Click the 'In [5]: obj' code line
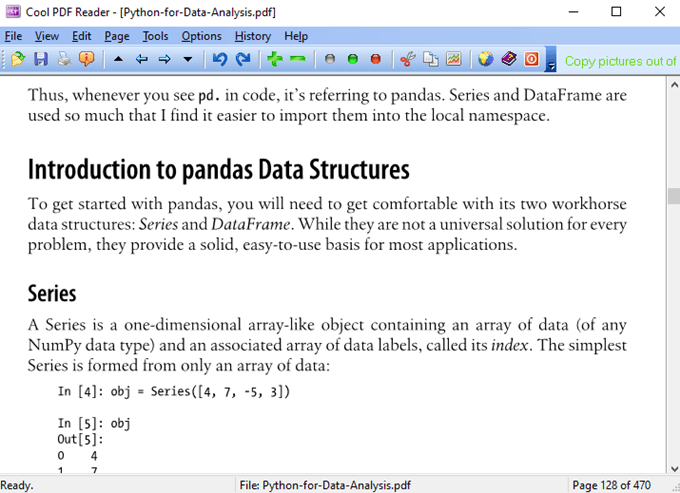The width and height of the screenshot is (680, 493). coord(94,424)
